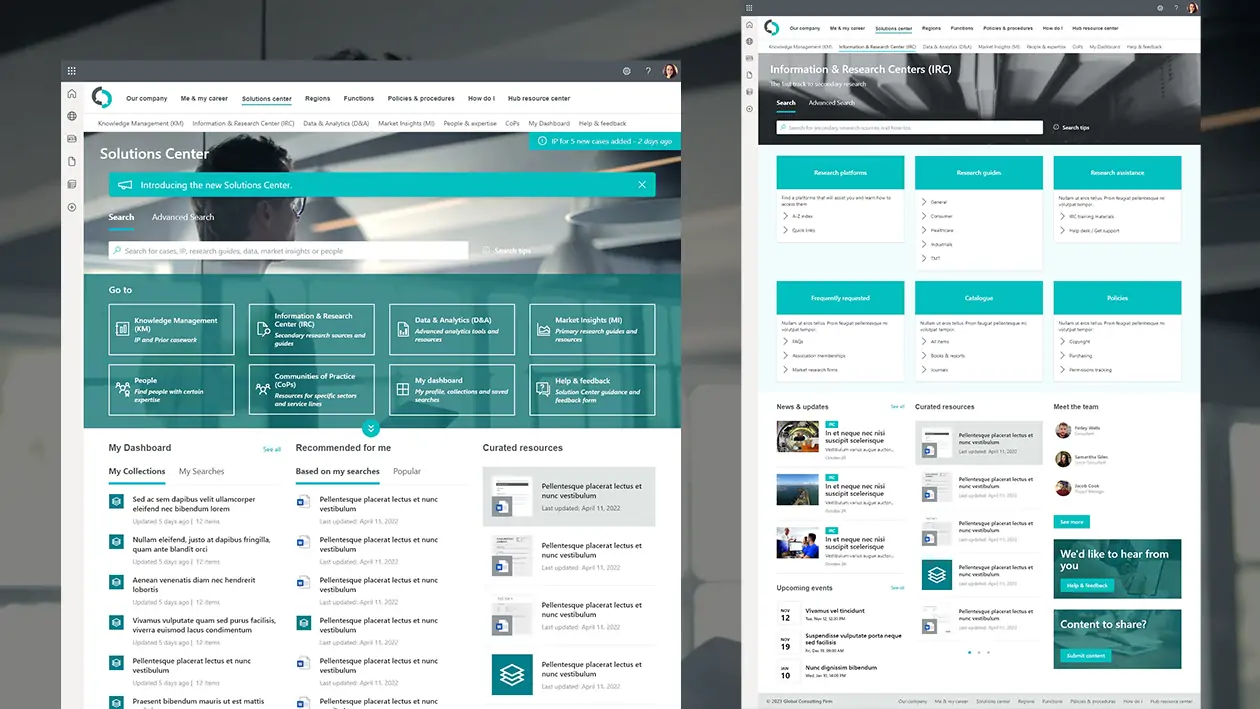Click info icon on IP new cases notification

[x=540, y=142]
